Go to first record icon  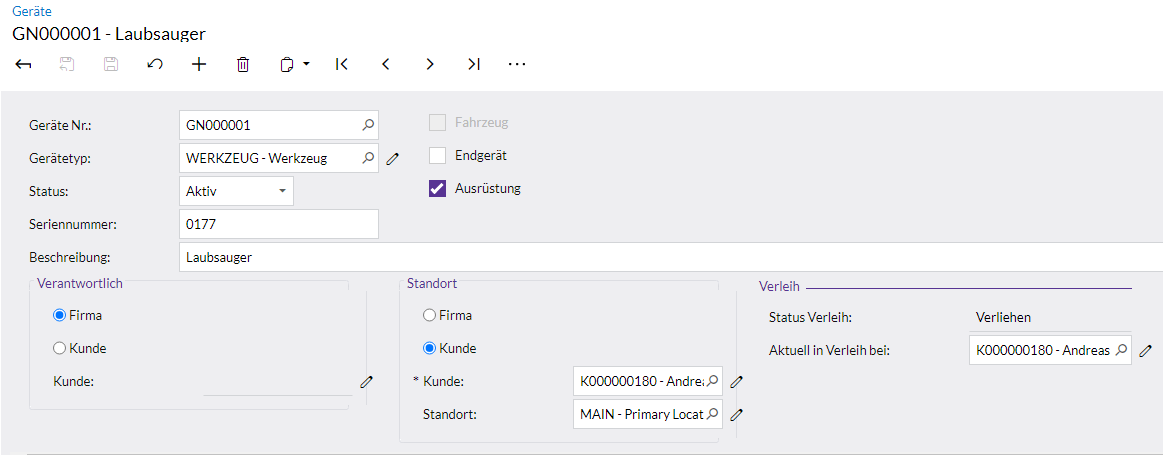342,64
